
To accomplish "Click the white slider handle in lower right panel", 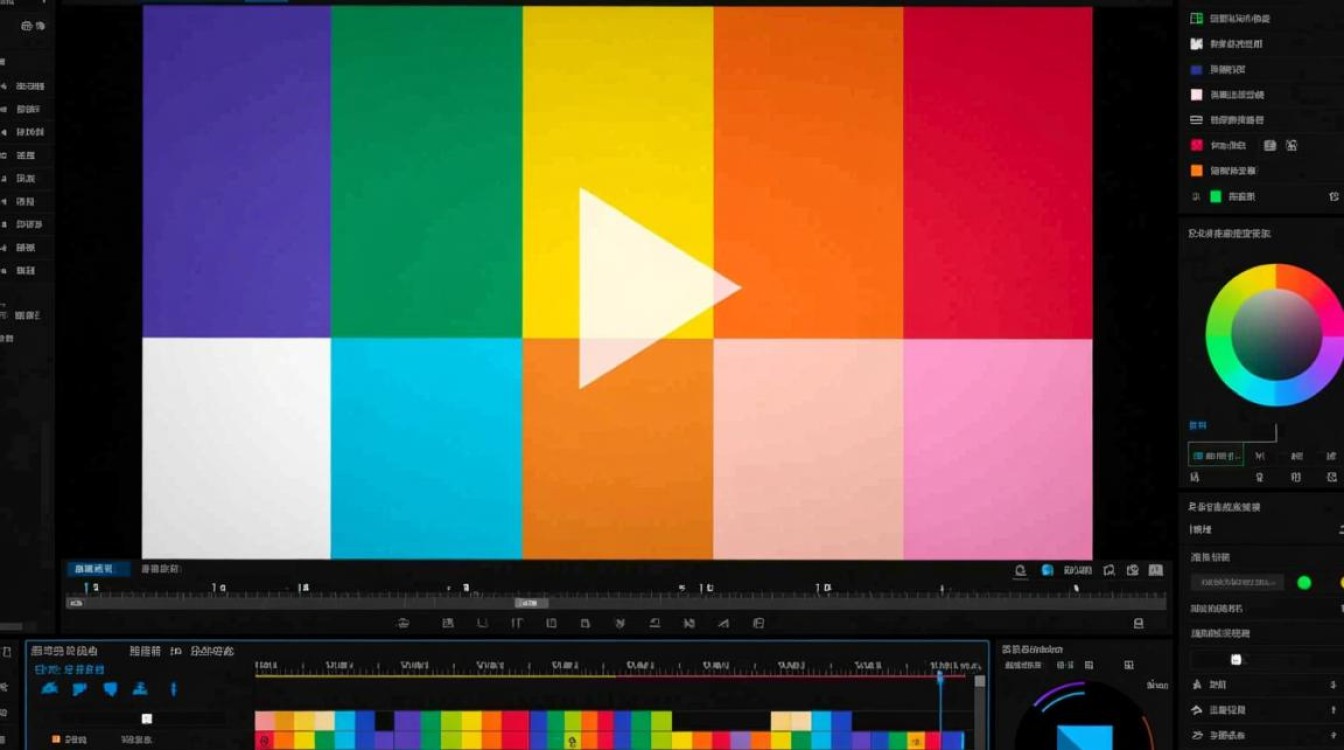I will tap(1236, 659).
